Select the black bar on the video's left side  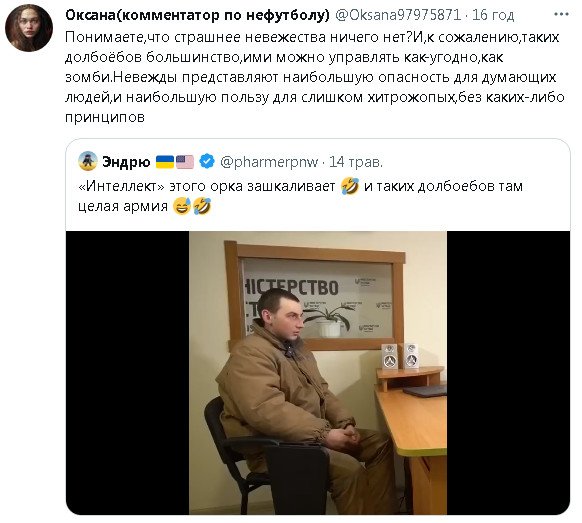coord(128,373)
